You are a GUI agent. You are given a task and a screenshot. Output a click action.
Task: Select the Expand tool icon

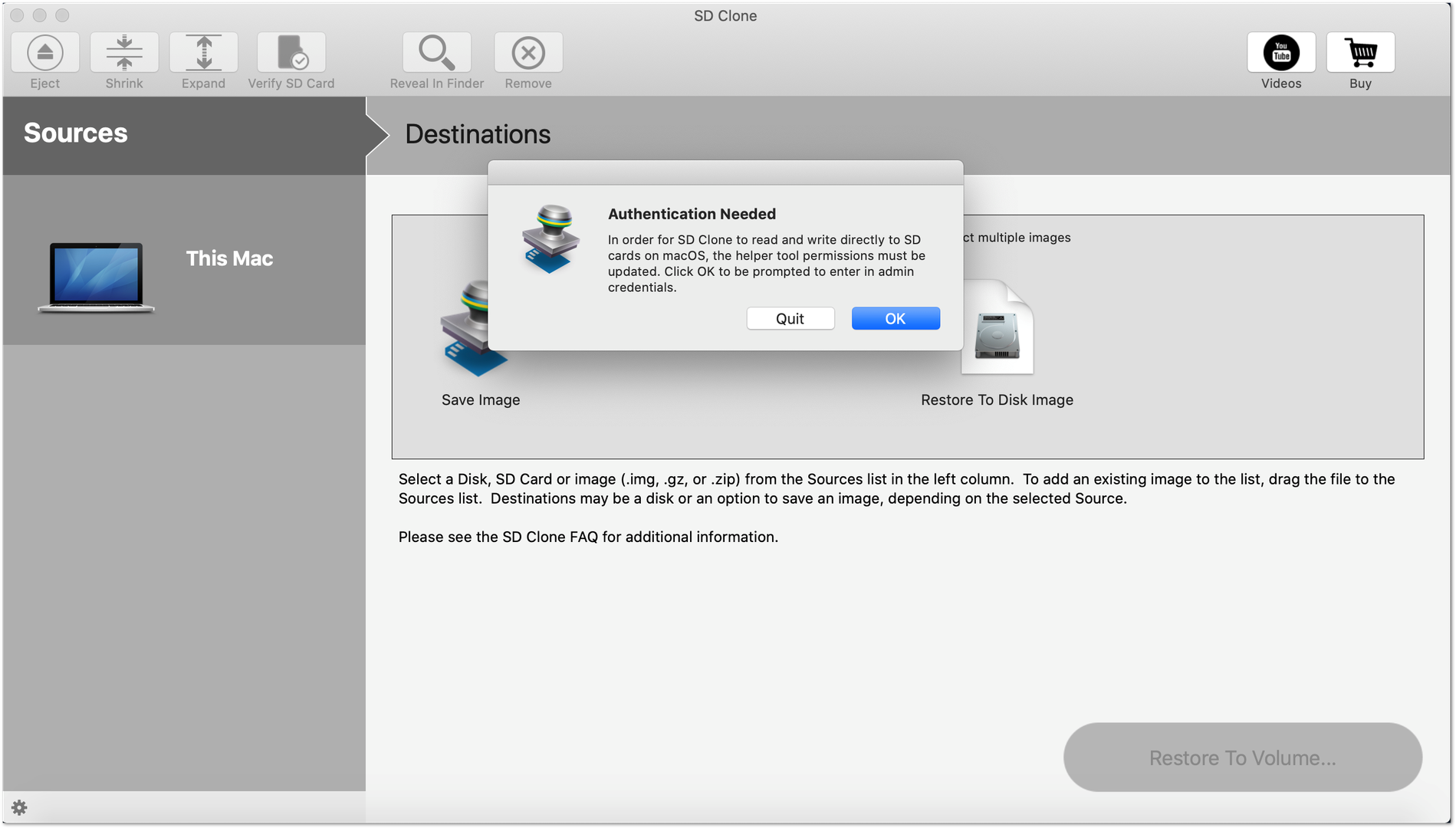(203, 52)
